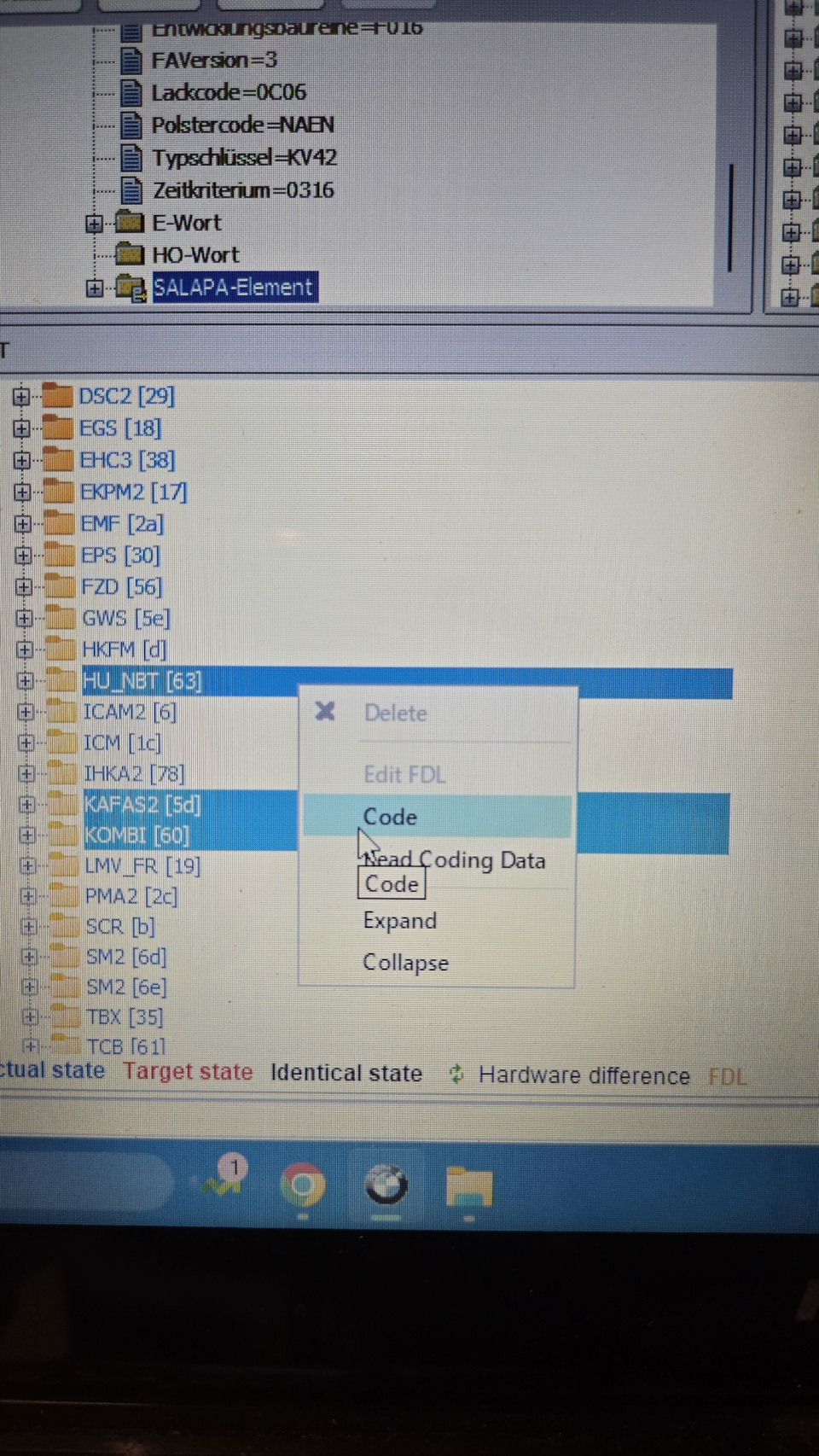Click the vertical scrollbar of the FA tree panel

pos(731,218)
